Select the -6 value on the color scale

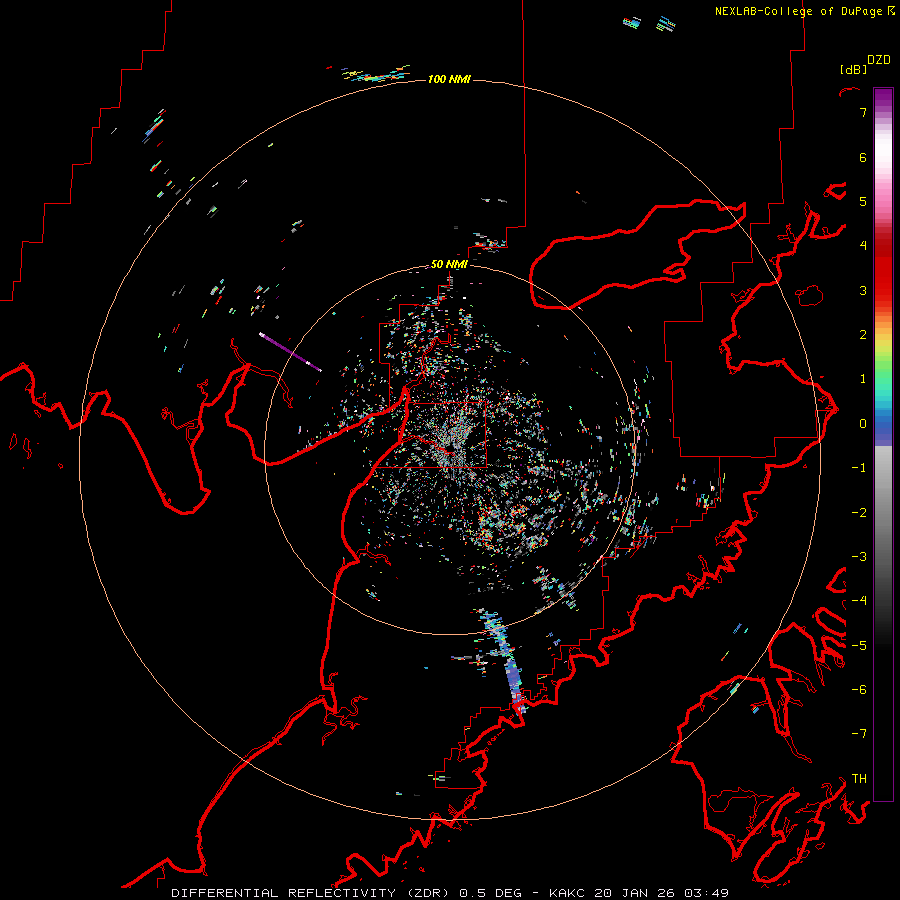tap(859, 690)
